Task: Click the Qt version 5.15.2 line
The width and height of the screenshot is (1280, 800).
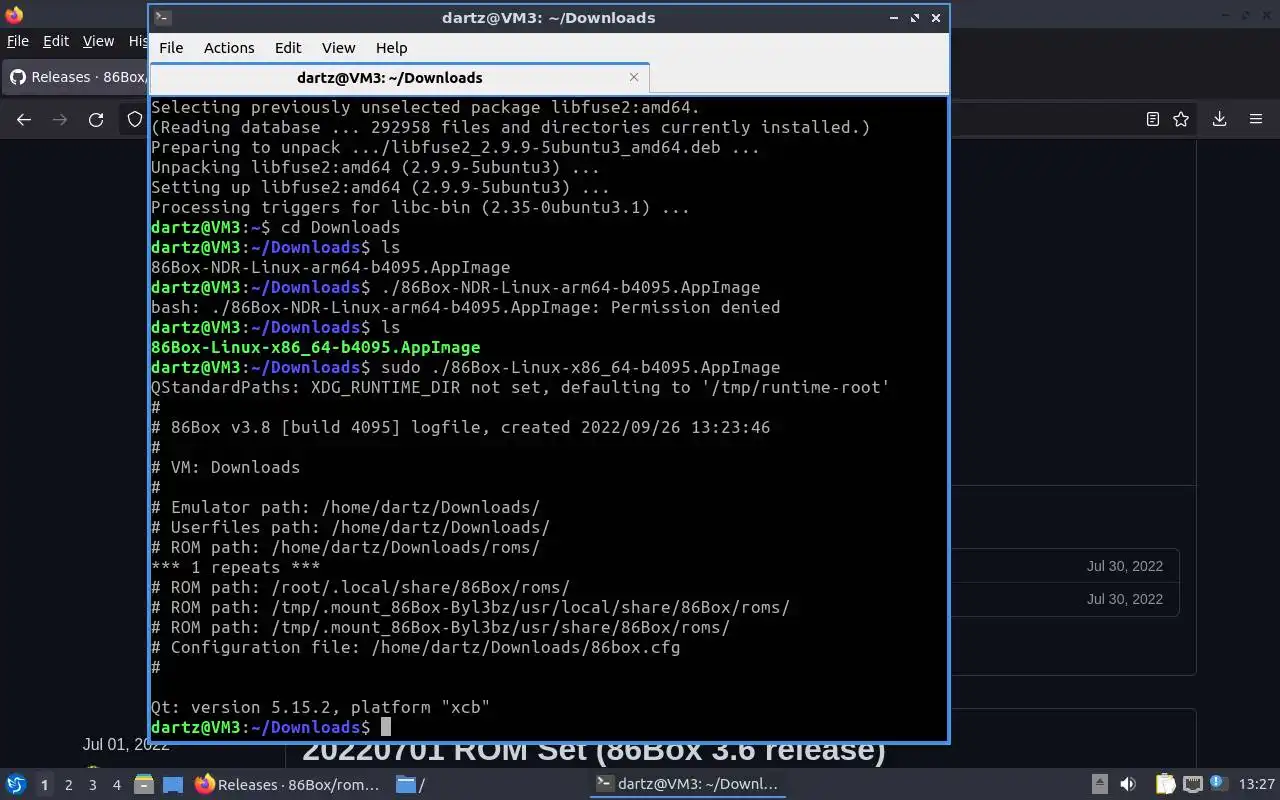Action: (320, 707)
